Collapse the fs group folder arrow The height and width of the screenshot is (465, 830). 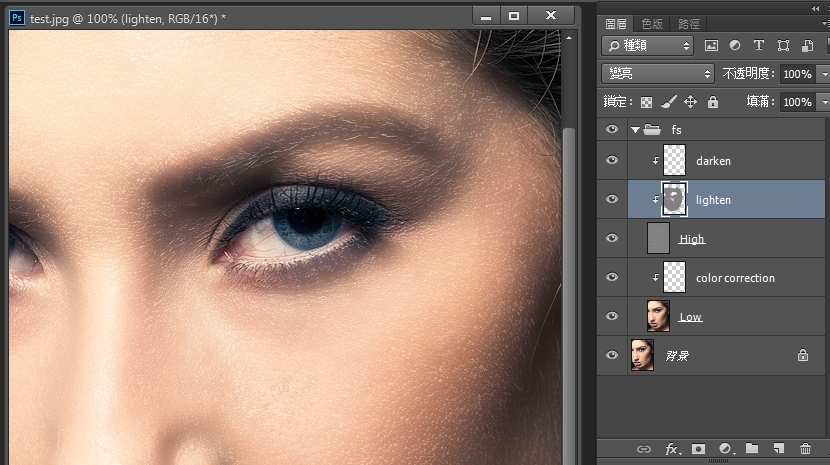[x=635, y=130]
